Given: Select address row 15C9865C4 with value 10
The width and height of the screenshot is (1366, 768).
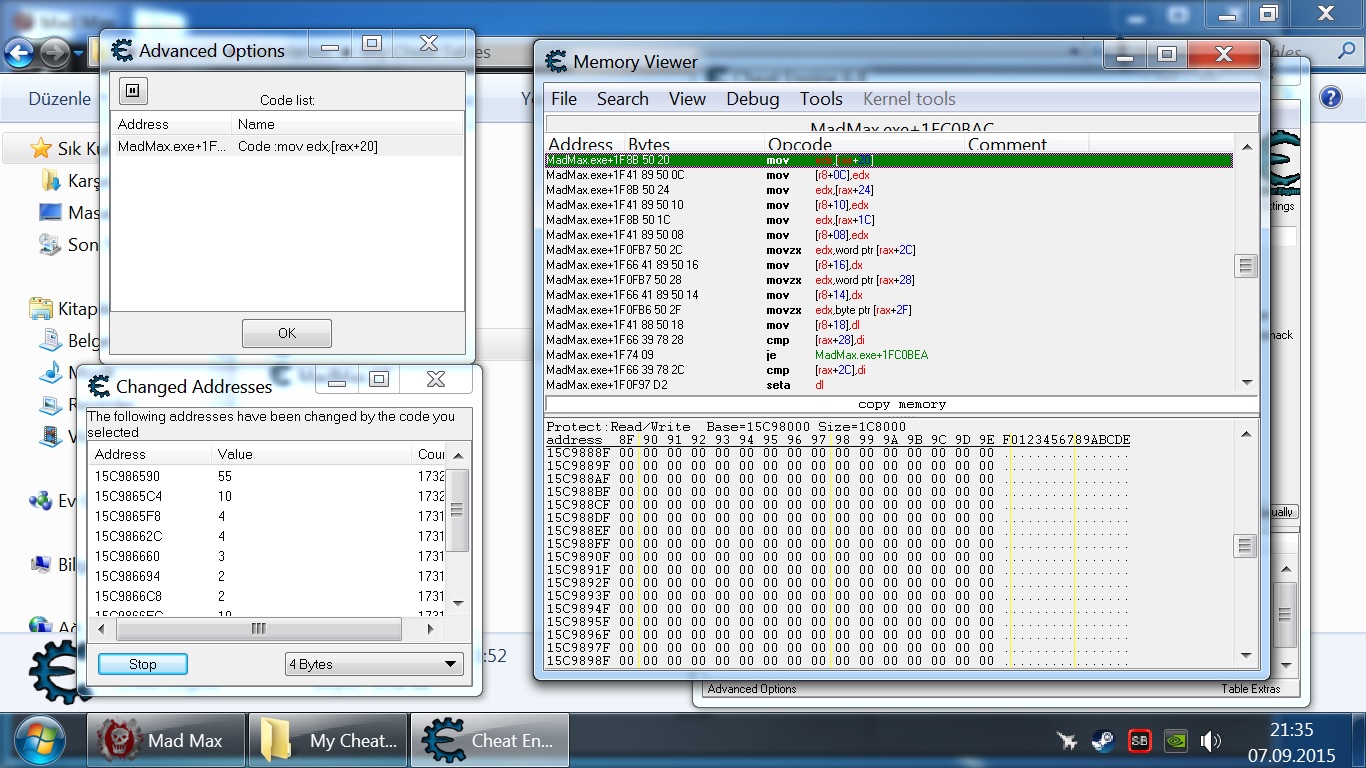Looking at the screenshot, I should pyautogui.click(x=266, y=496).
